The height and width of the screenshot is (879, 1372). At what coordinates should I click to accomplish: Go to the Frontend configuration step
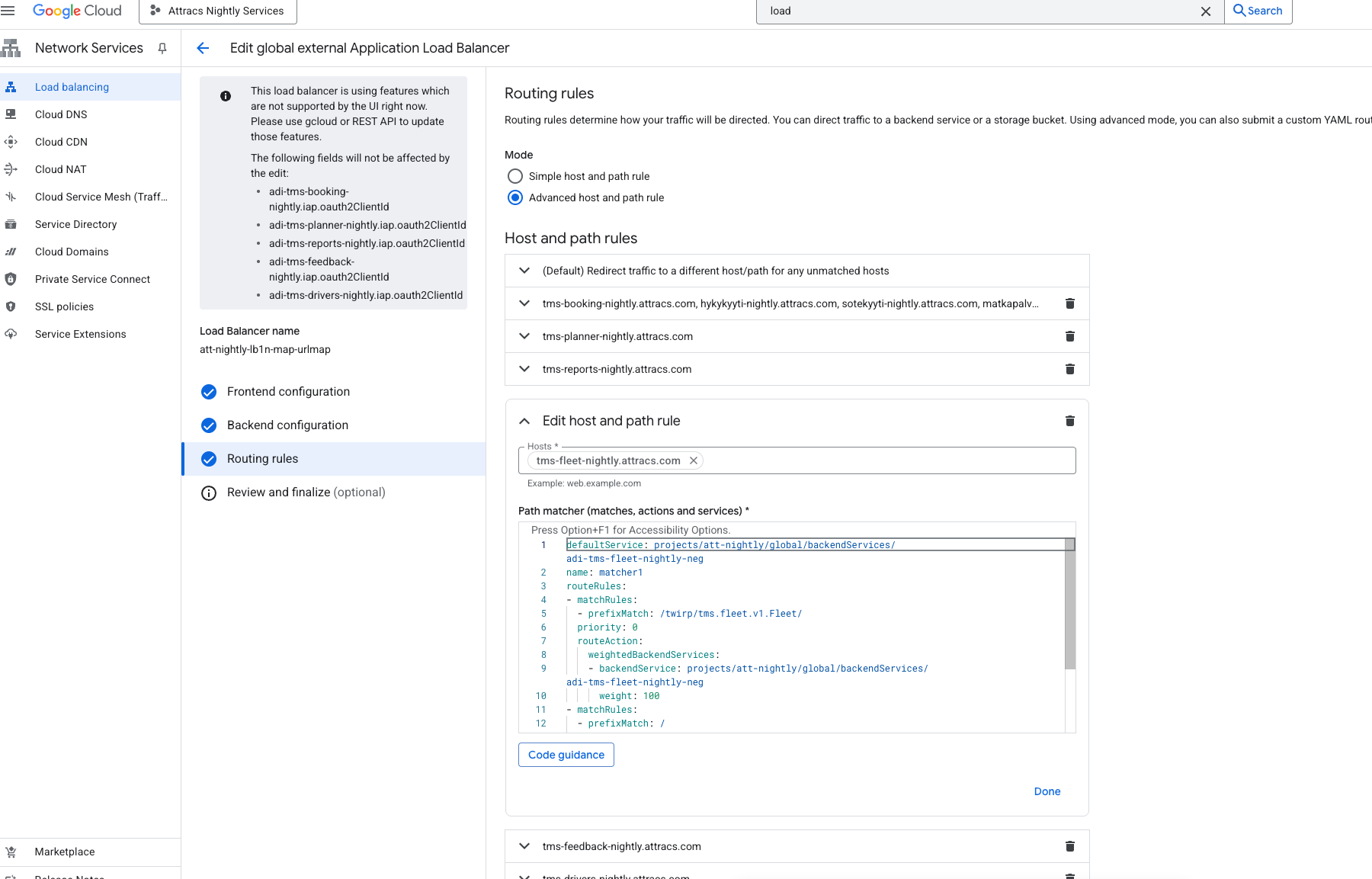[288, 392]
